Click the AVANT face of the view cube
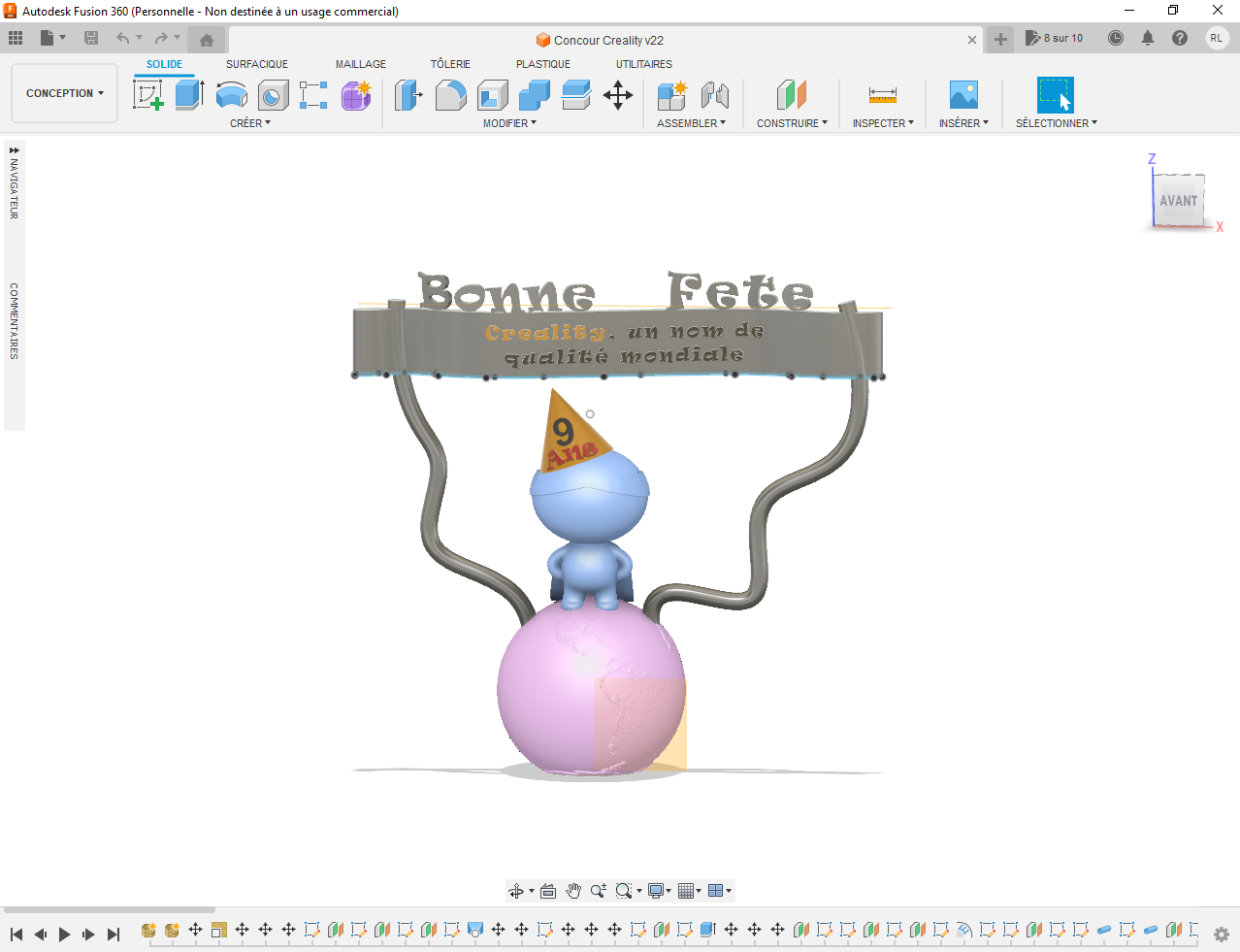 [x=1179, y=201]
